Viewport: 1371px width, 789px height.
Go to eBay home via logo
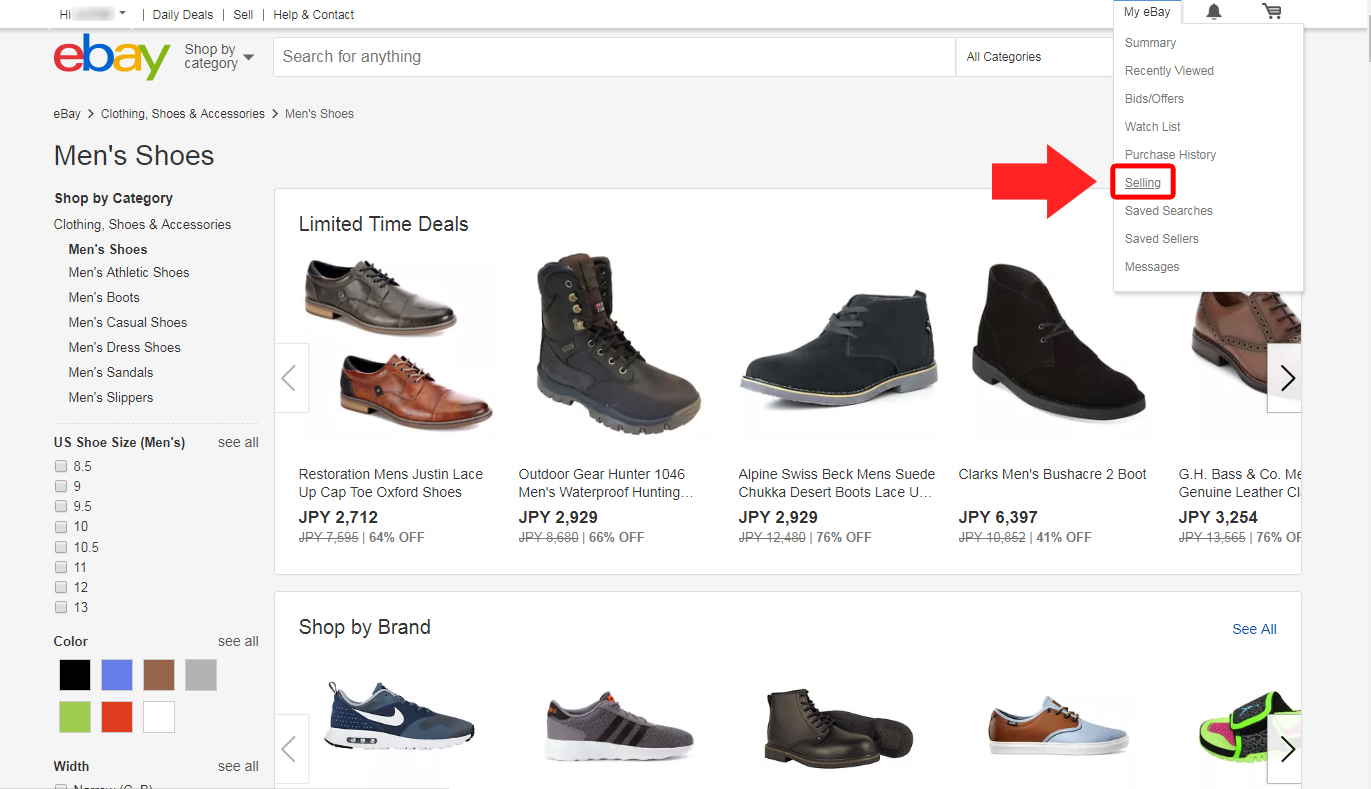point(112,57)
